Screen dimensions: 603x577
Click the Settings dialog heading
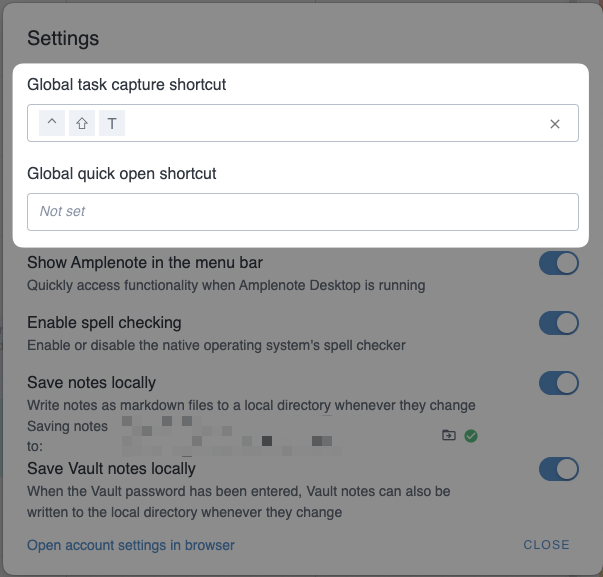tap(63, 39)
